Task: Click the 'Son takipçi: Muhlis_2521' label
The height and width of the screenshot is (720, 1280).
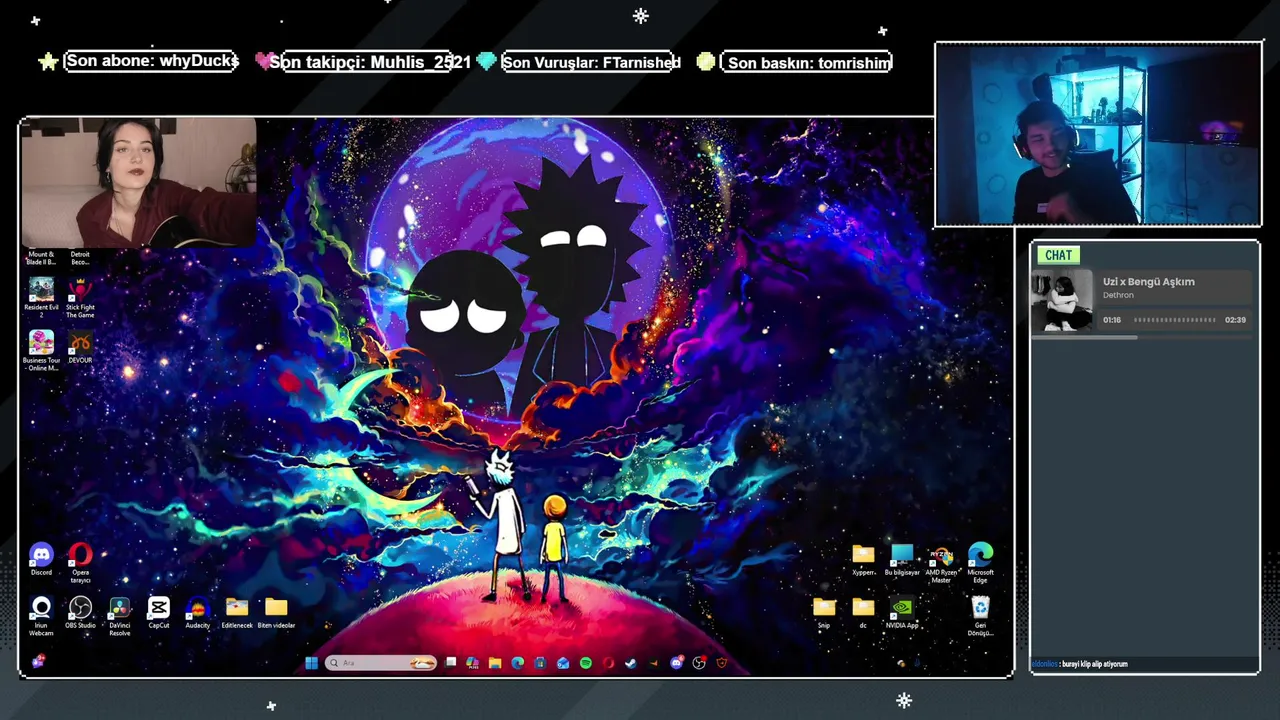Action: click(370, 62)
